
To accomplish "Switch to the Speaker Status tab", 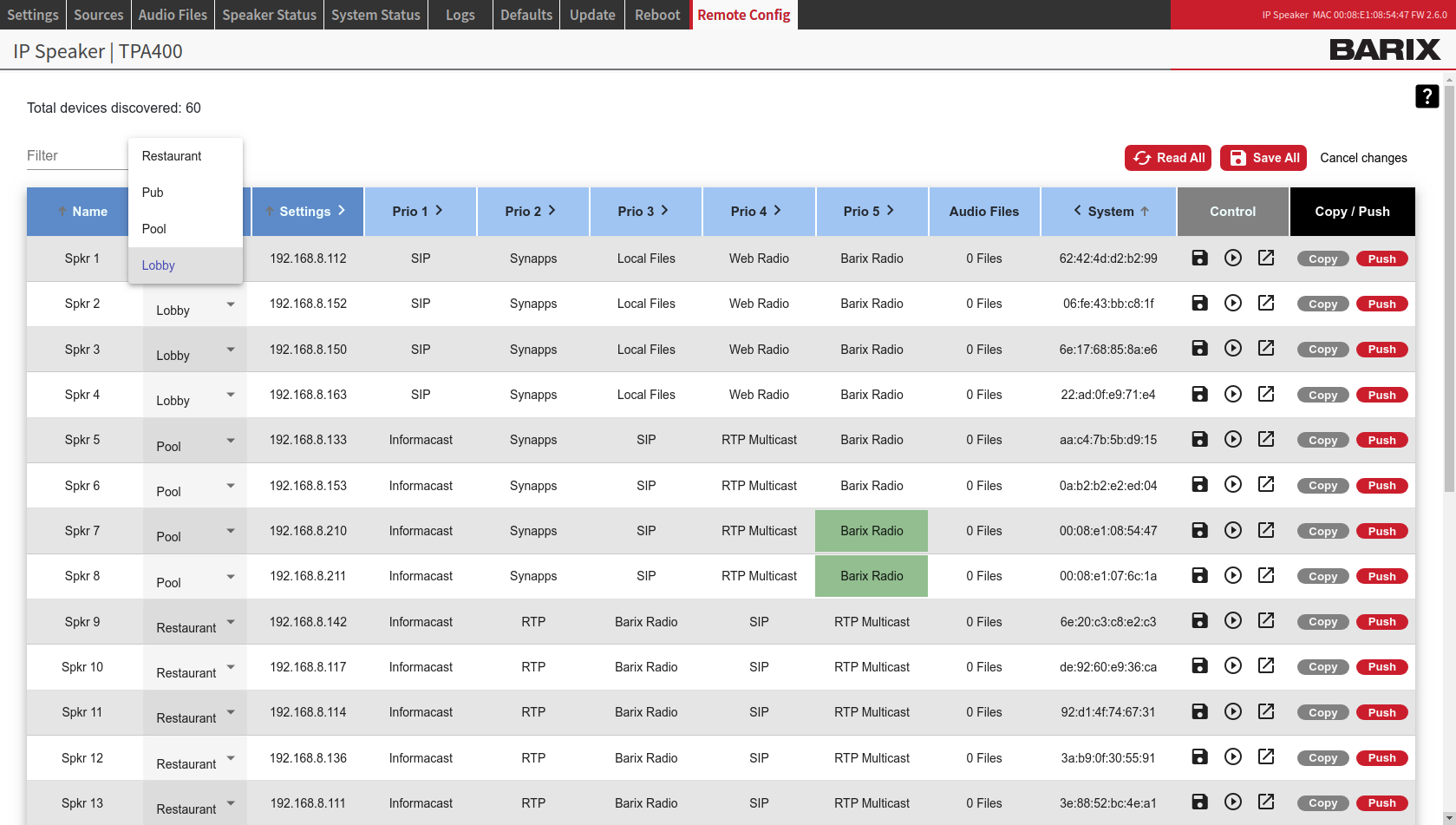I will [269, 15].
